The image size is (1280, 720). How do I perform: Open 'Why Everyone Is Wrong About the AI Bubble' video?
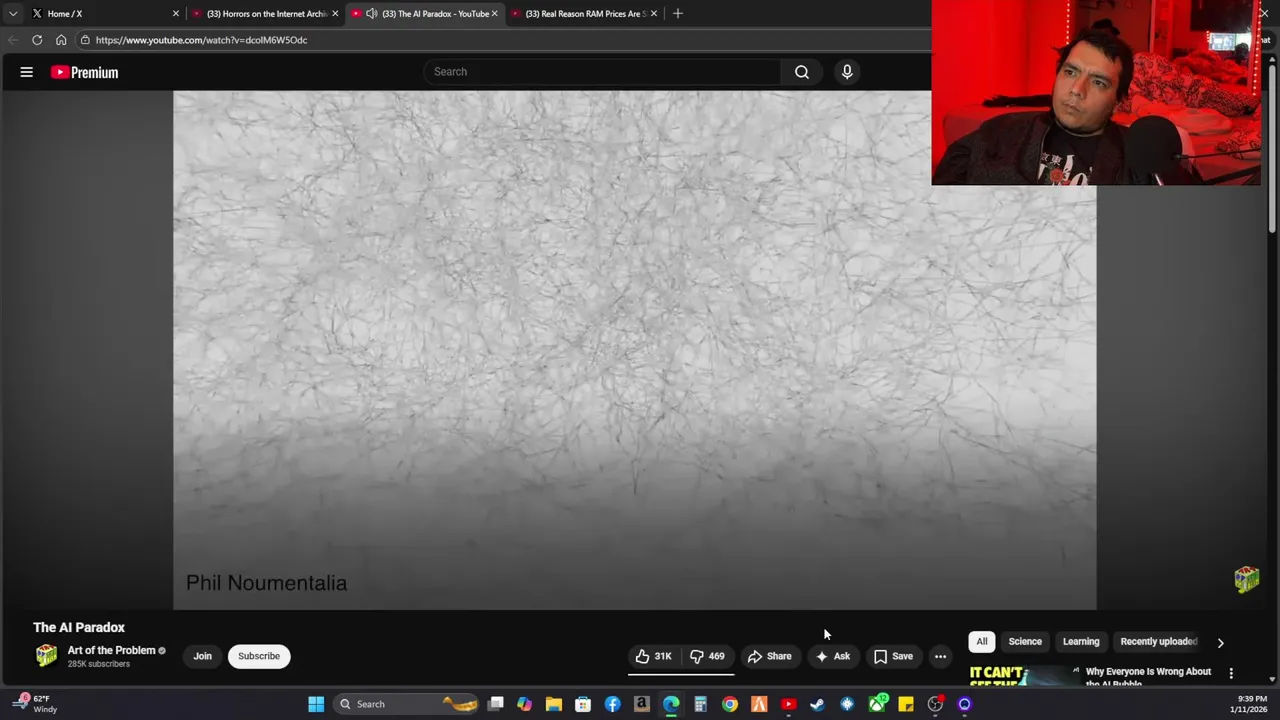[1148, 676]
